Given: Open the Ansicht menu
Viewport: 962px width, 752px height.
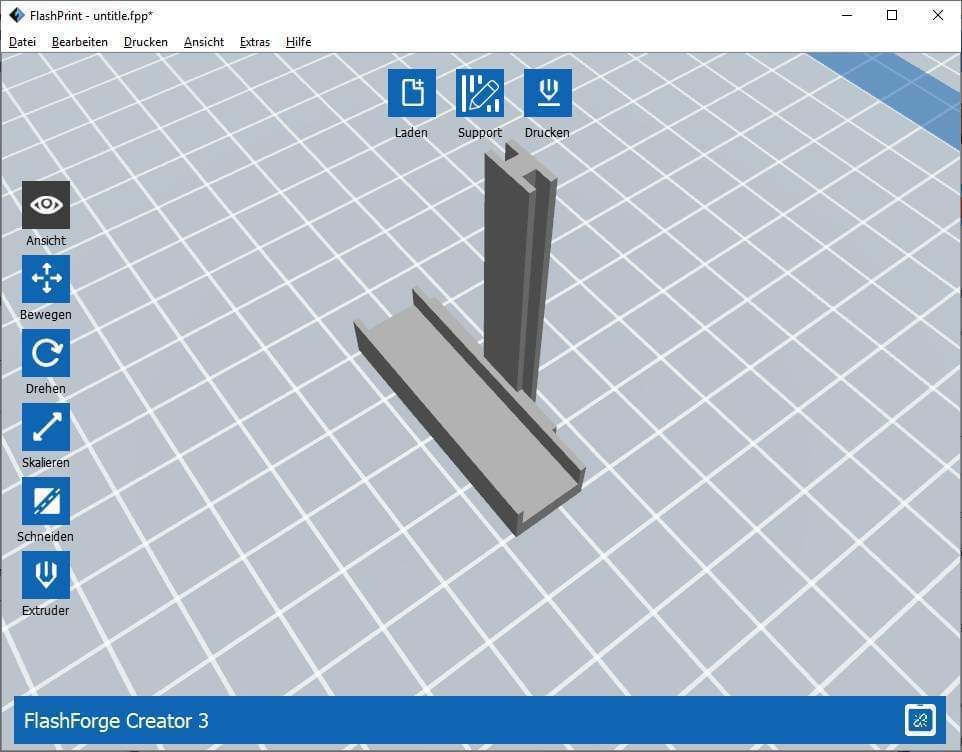Looking at the screenshot, I should tap(204, 42).
